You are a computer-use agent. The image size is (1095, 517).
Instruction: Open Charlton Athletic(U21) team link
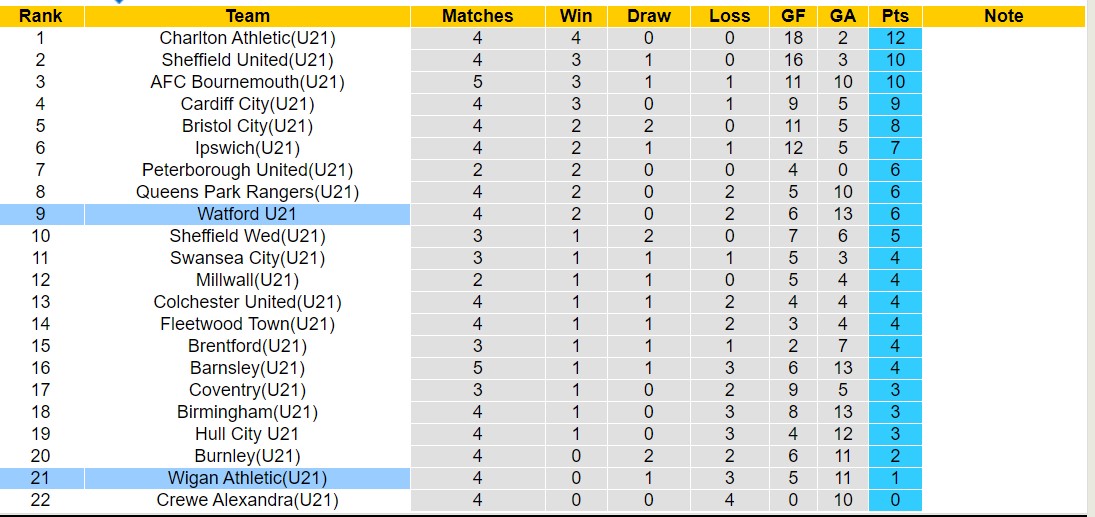(247, 38)
